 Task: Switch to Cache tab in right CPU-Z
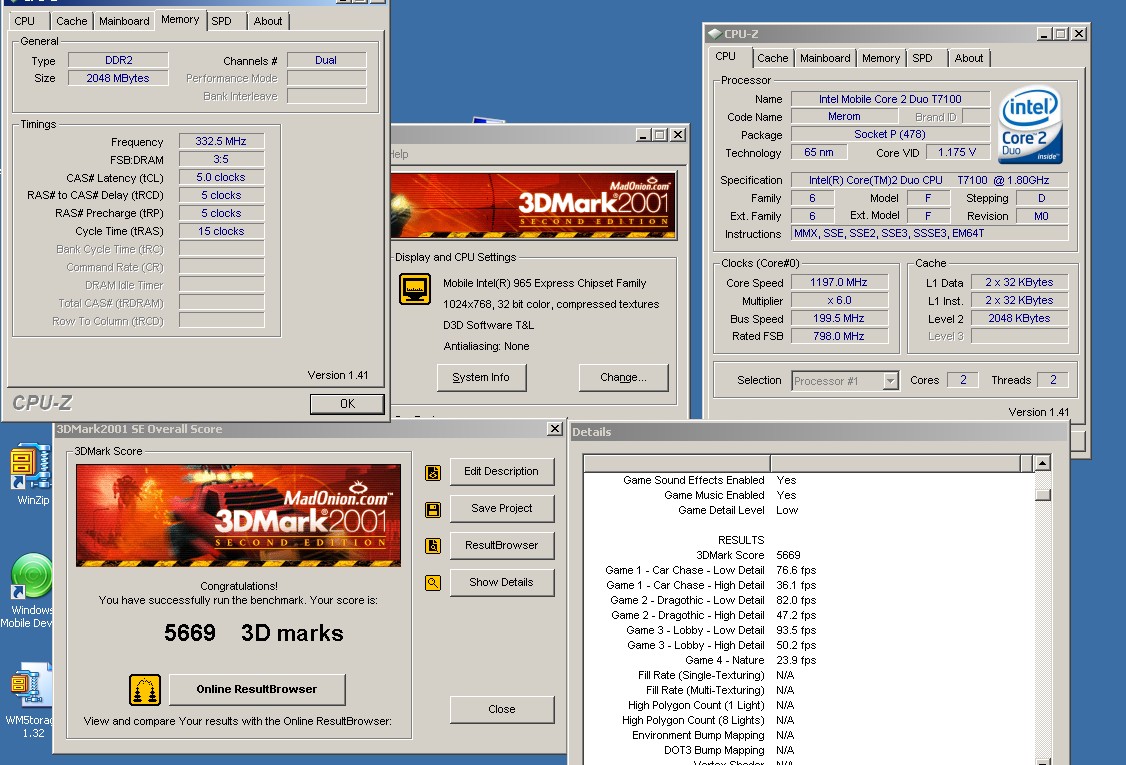[x=772, y=58]
